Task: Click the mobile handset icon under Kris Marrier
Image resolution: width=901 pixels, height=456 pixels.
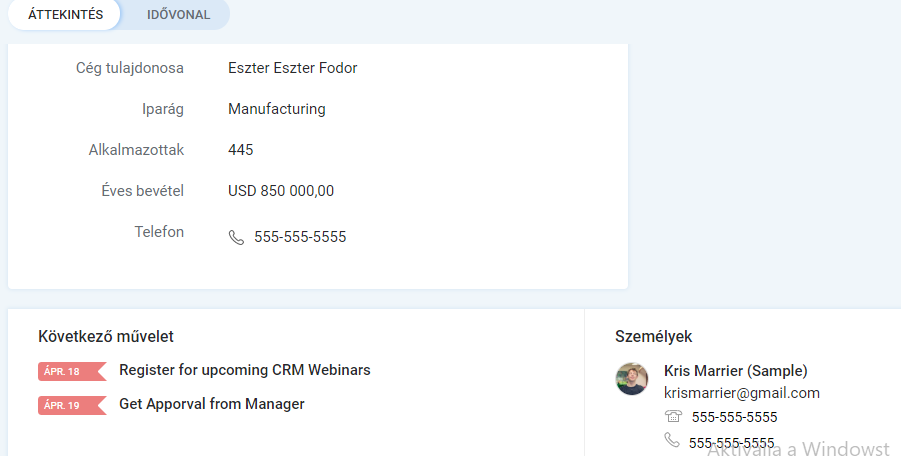Action: 672,440
